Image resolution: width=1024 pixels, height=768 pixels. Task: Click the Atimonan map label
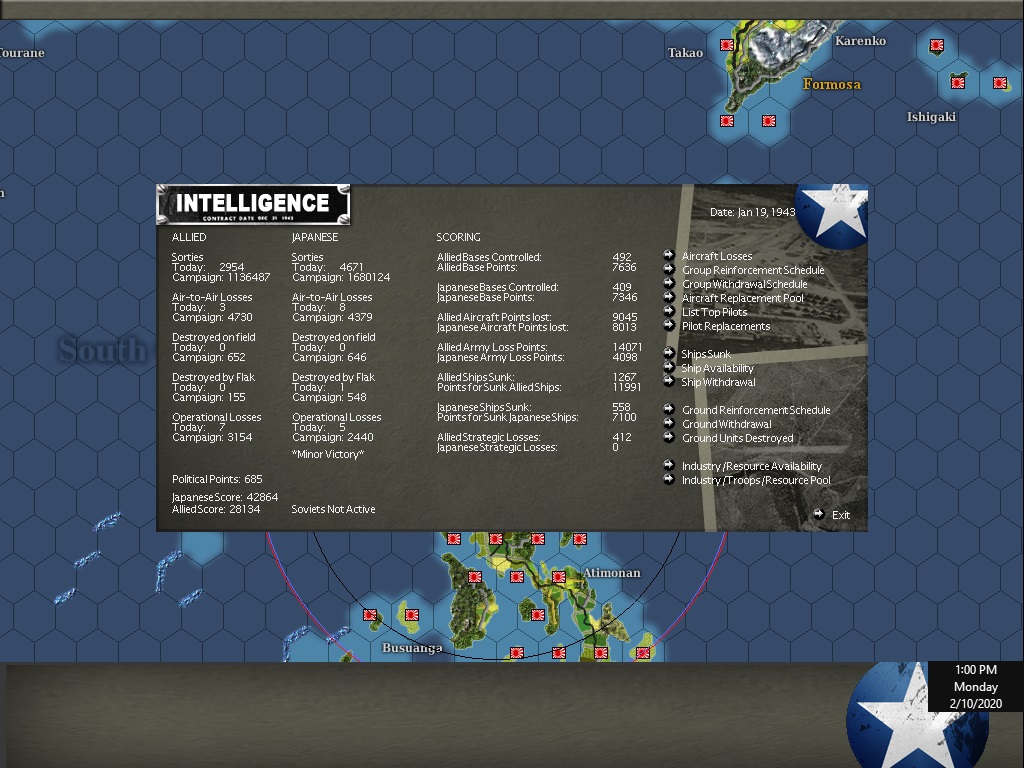click(x=612, y=573)
